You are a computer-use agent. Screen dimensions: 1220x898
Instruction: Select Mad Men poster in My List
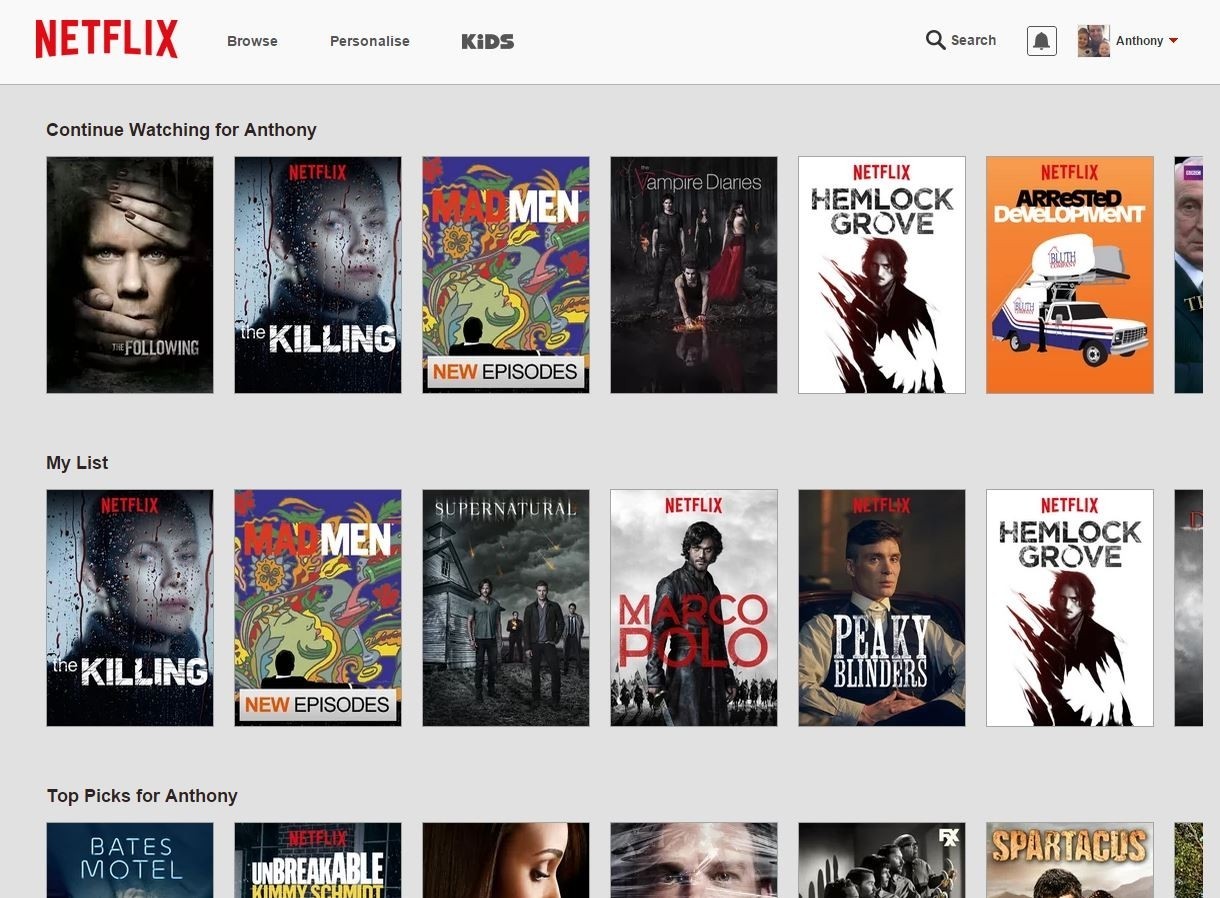[x=318, y=608]
